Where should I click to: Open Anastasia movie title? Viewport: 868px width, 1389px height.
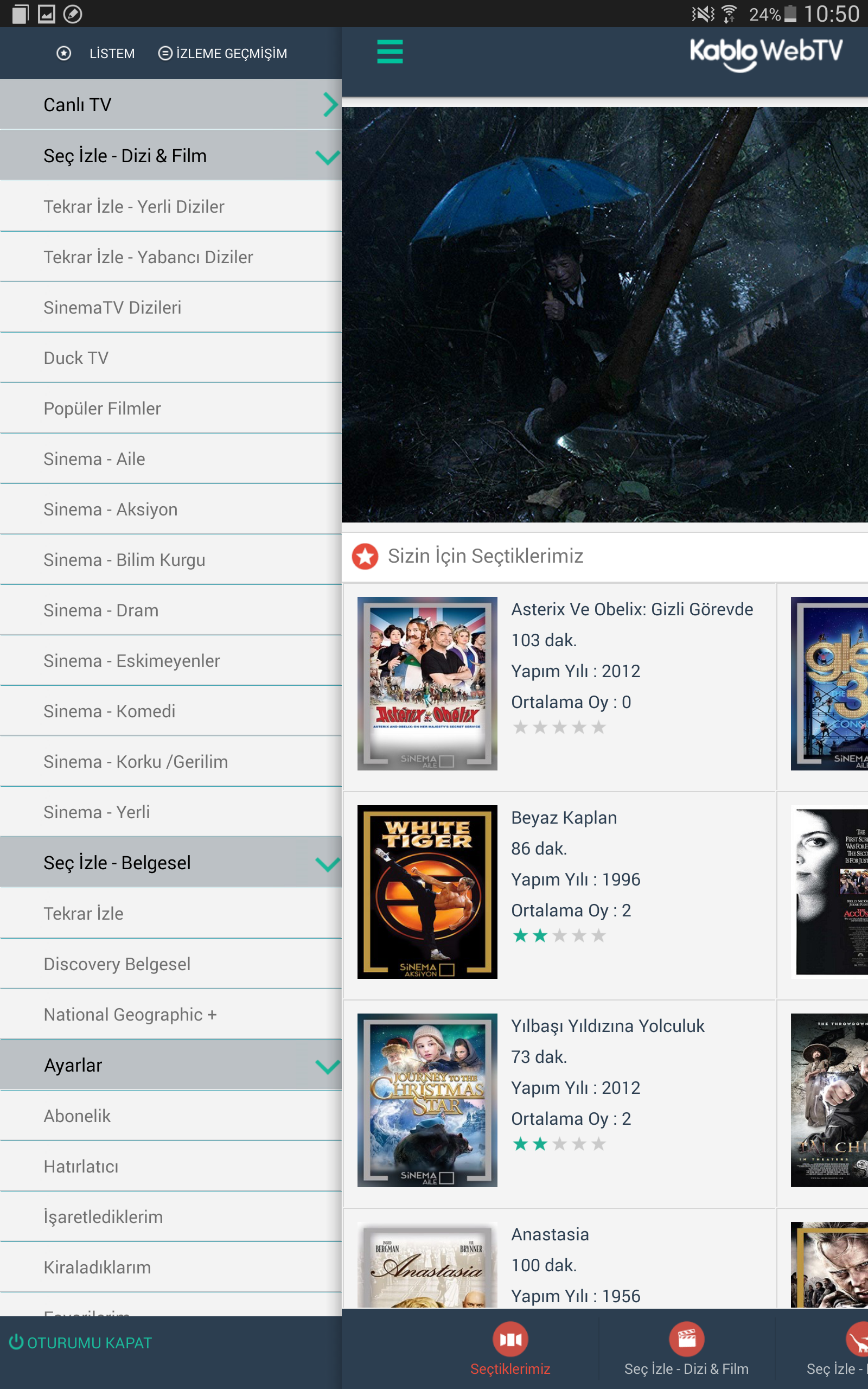pos(550,1234)
